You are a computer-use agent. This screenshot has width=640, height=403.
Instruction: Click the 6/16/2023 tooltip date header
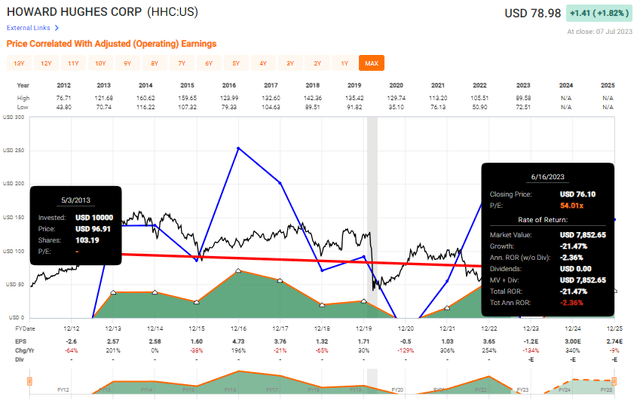pyautogui.click(x=547, y=177)
